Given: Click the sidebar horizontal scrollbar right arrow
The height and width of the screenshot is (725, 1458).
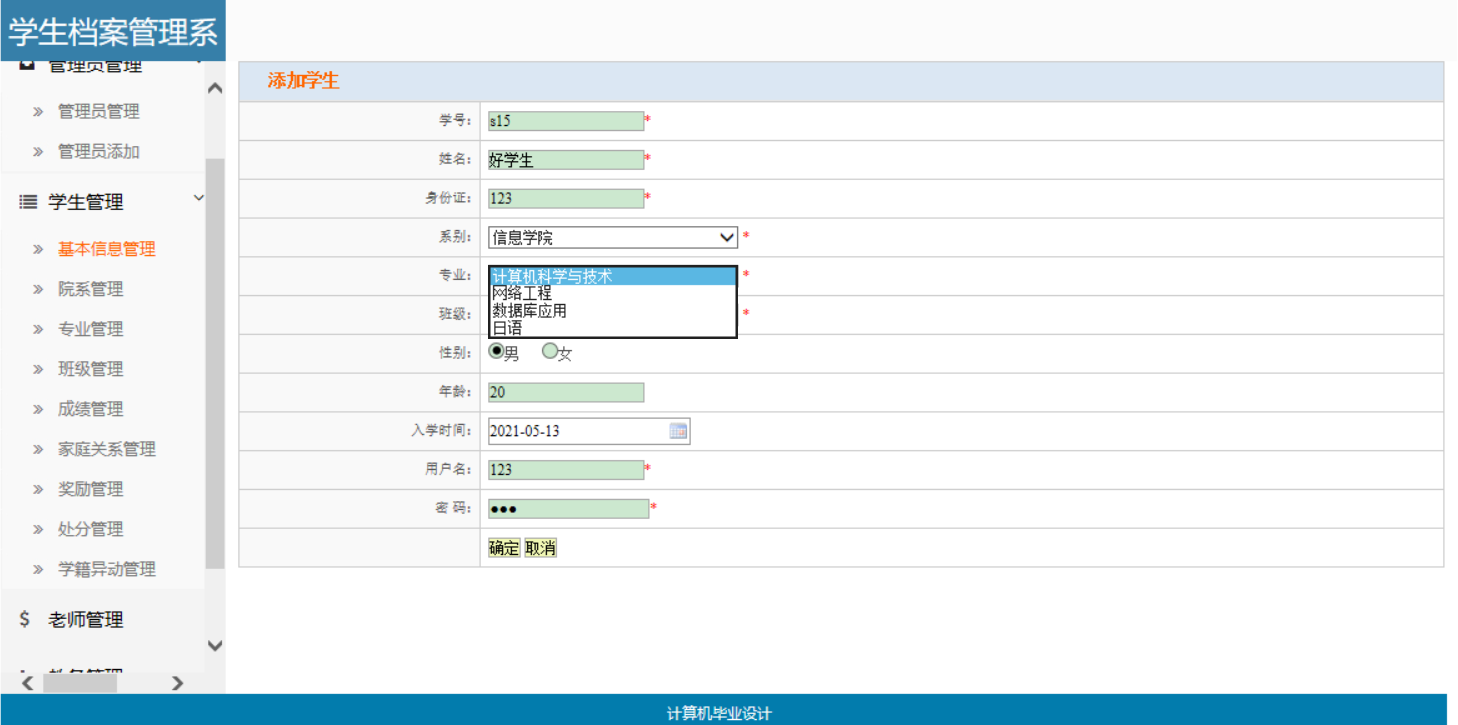Looking at the screenshot, I should click(177, 683).
